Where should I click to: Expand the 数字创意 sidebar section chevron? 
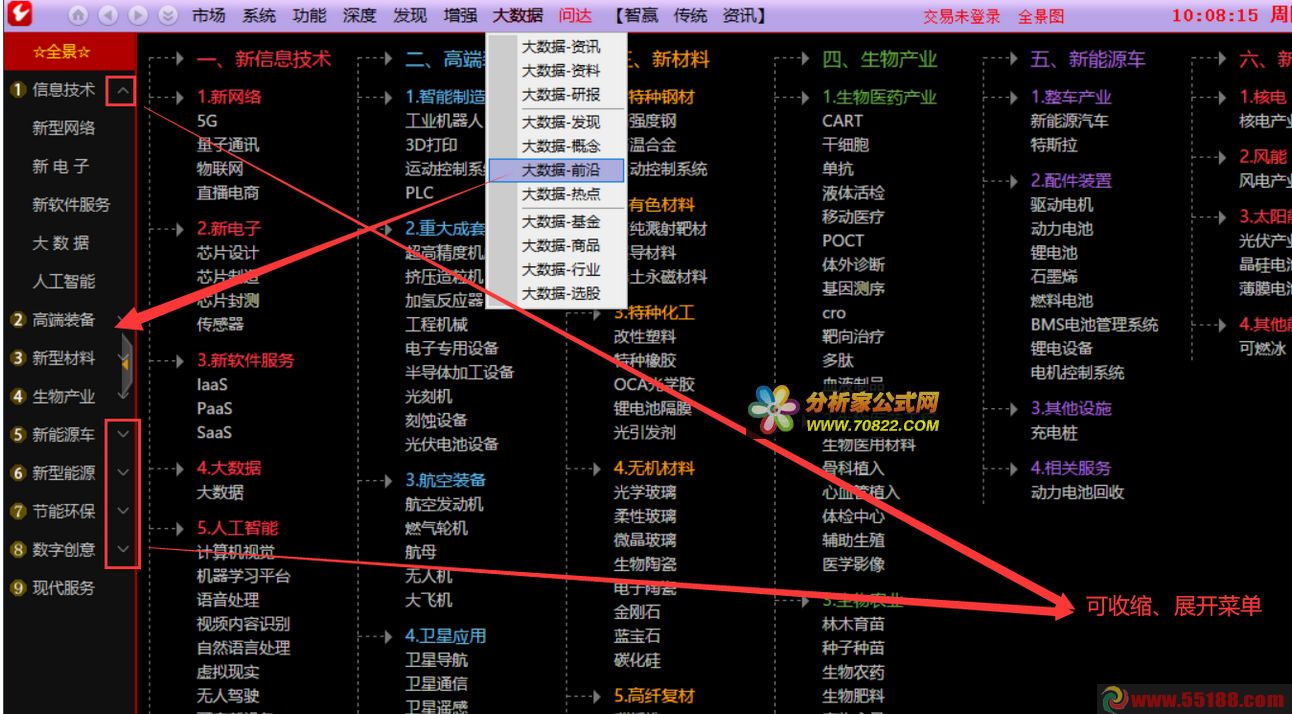click(122, 548)
